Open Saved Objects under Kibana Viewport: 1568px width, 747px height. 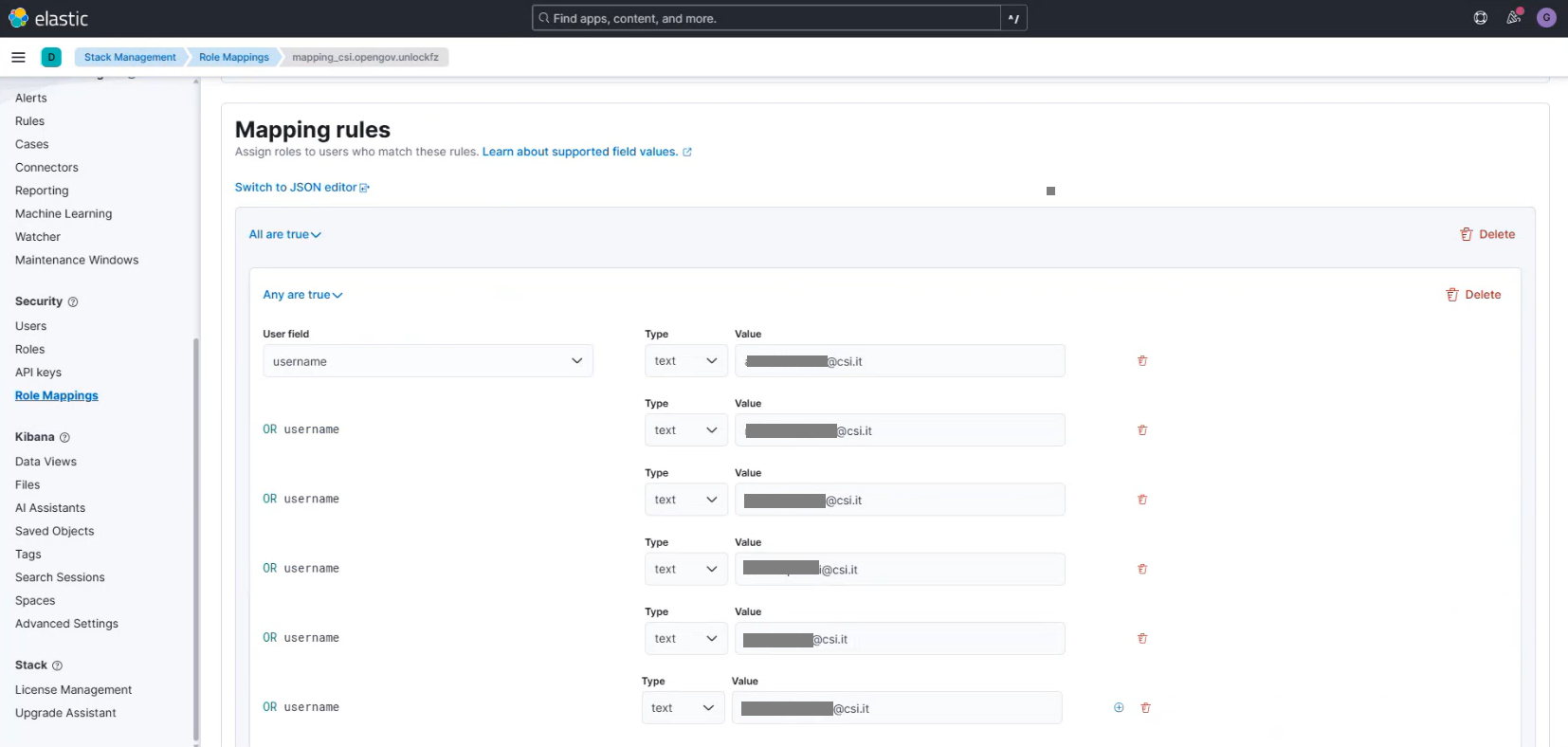point(55,531)
